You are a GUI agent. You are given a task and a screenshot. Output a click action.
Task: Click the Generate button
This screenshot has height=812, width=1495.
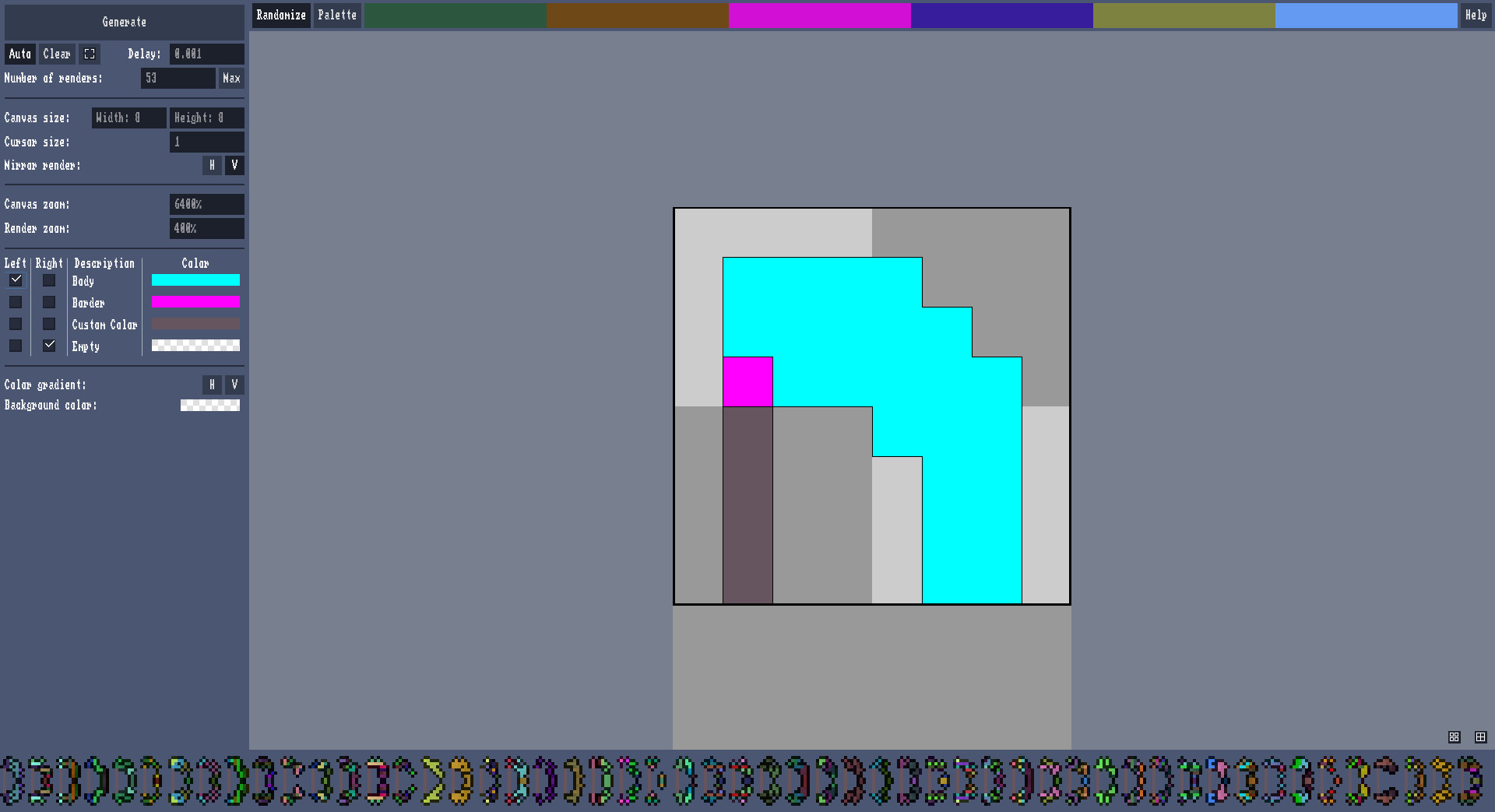pyautogui.click(x=124, y=22)
